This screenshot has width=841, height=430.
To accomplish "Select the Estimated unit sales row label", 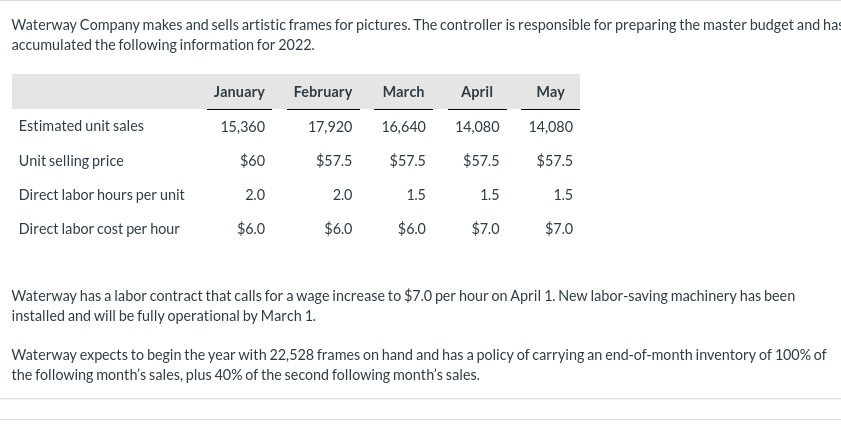I will pyautogui.click(x=81, y=126).
